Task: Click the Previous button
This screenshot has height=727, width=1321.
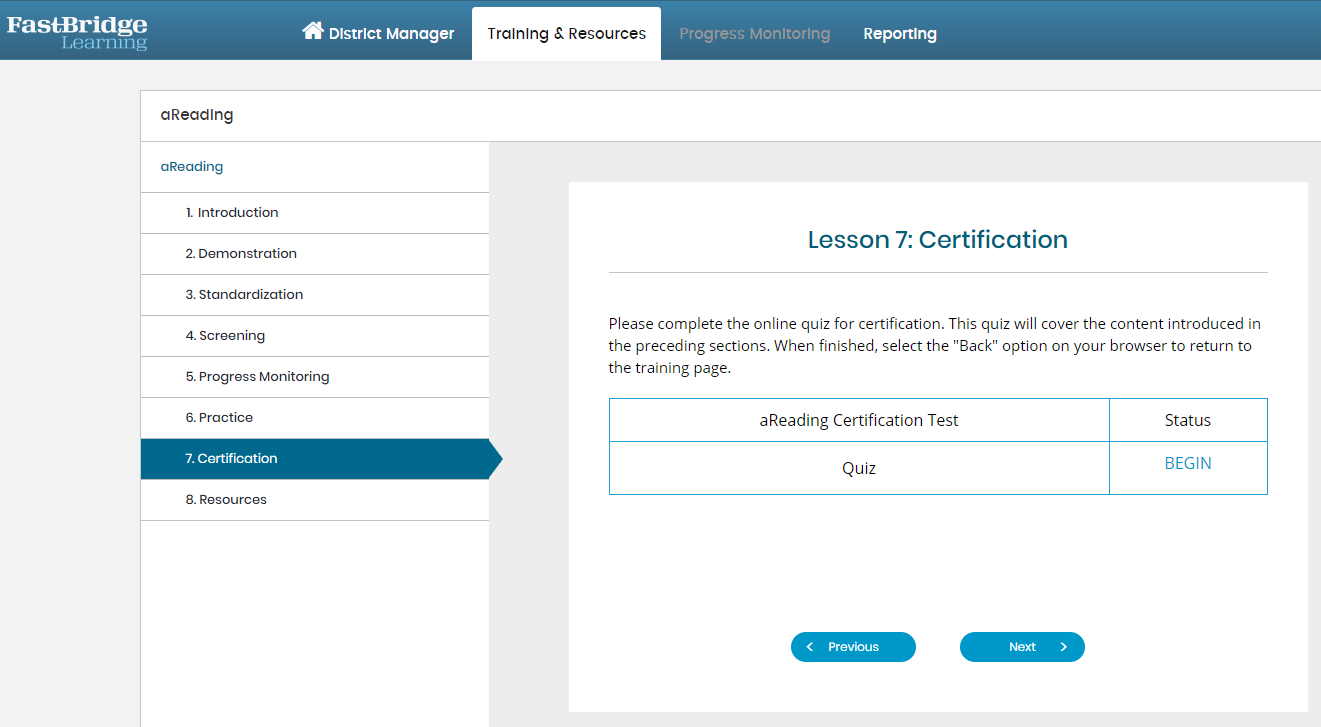Action: click(853, 647)
